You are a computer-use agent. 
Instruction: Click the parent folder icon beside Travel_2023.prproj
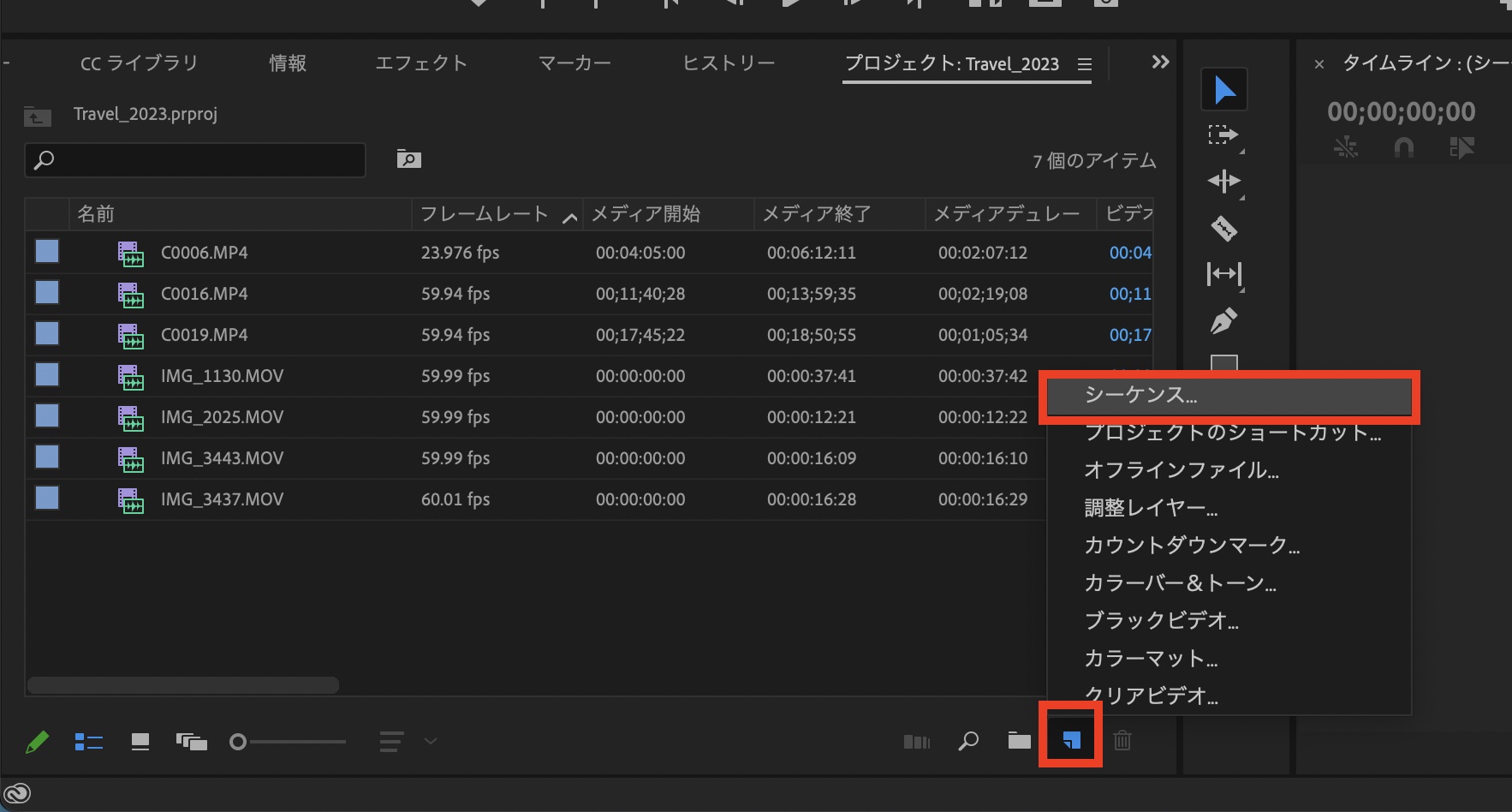point(37,116)
